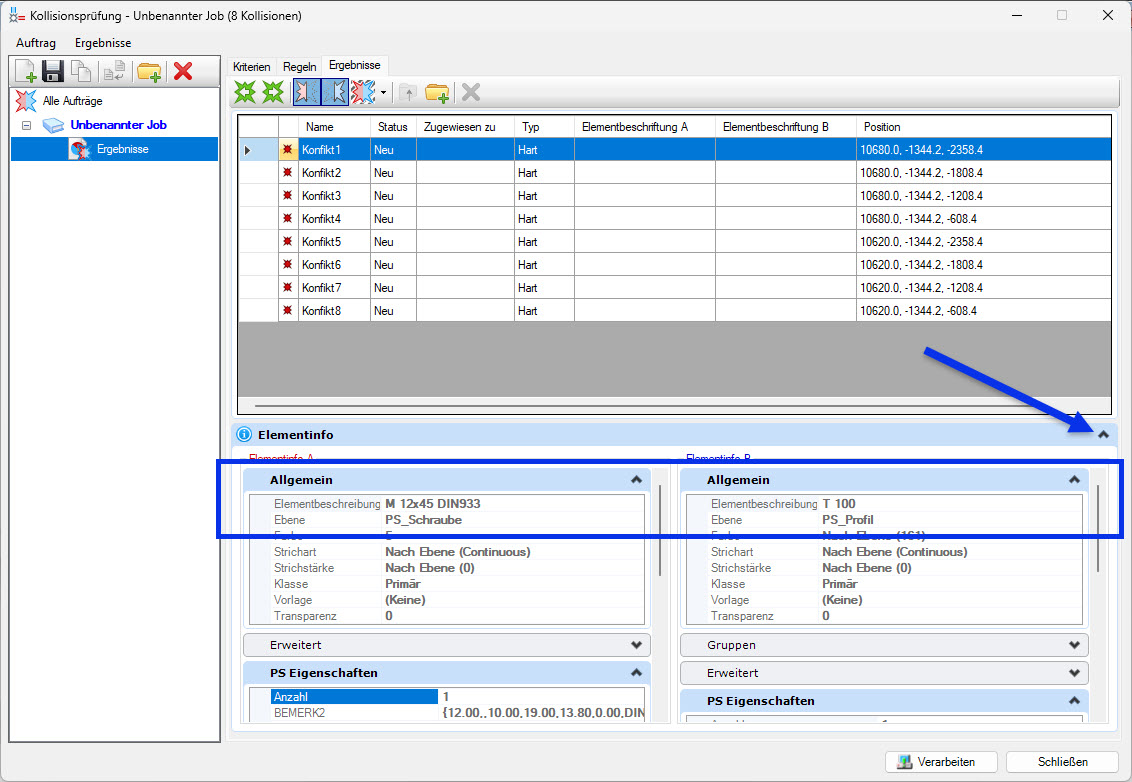Image resolution: width=1132 pixels, height=782 pixels.
Task: Create a new job with the blank page icon
Action: click(x=25, y=71)
